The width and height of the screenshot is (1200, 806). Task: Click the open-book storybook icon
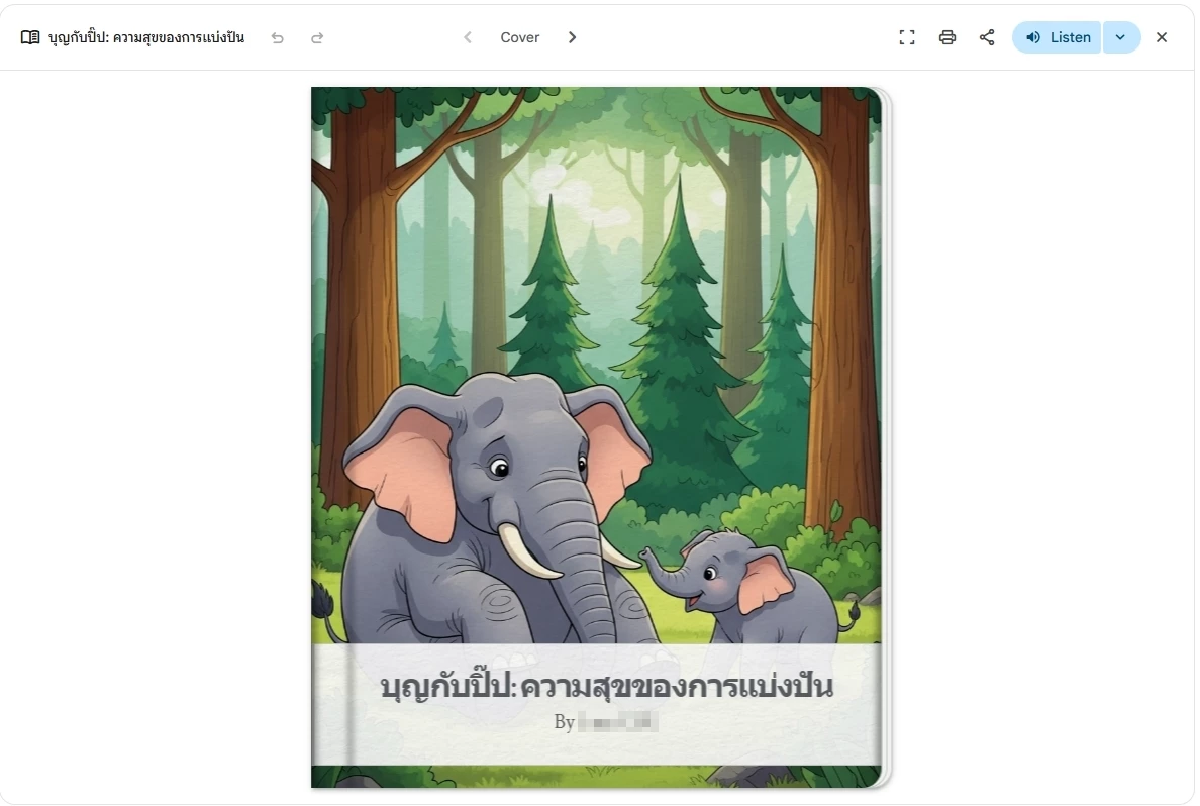[30, 37]
